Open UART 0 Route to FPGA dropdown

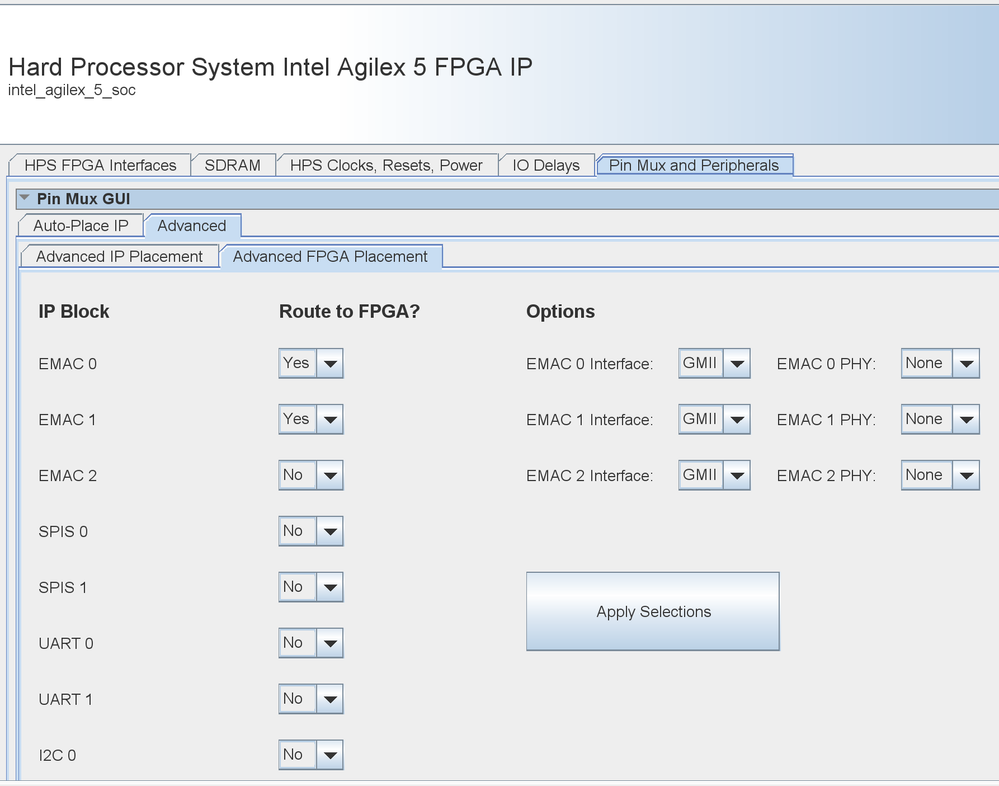coord(310,643)
